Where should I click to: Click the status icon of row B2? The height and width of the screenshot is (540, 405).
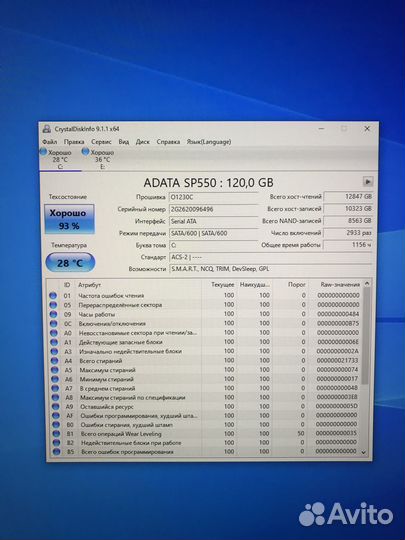pyautogui.click(x=56, y=443)
